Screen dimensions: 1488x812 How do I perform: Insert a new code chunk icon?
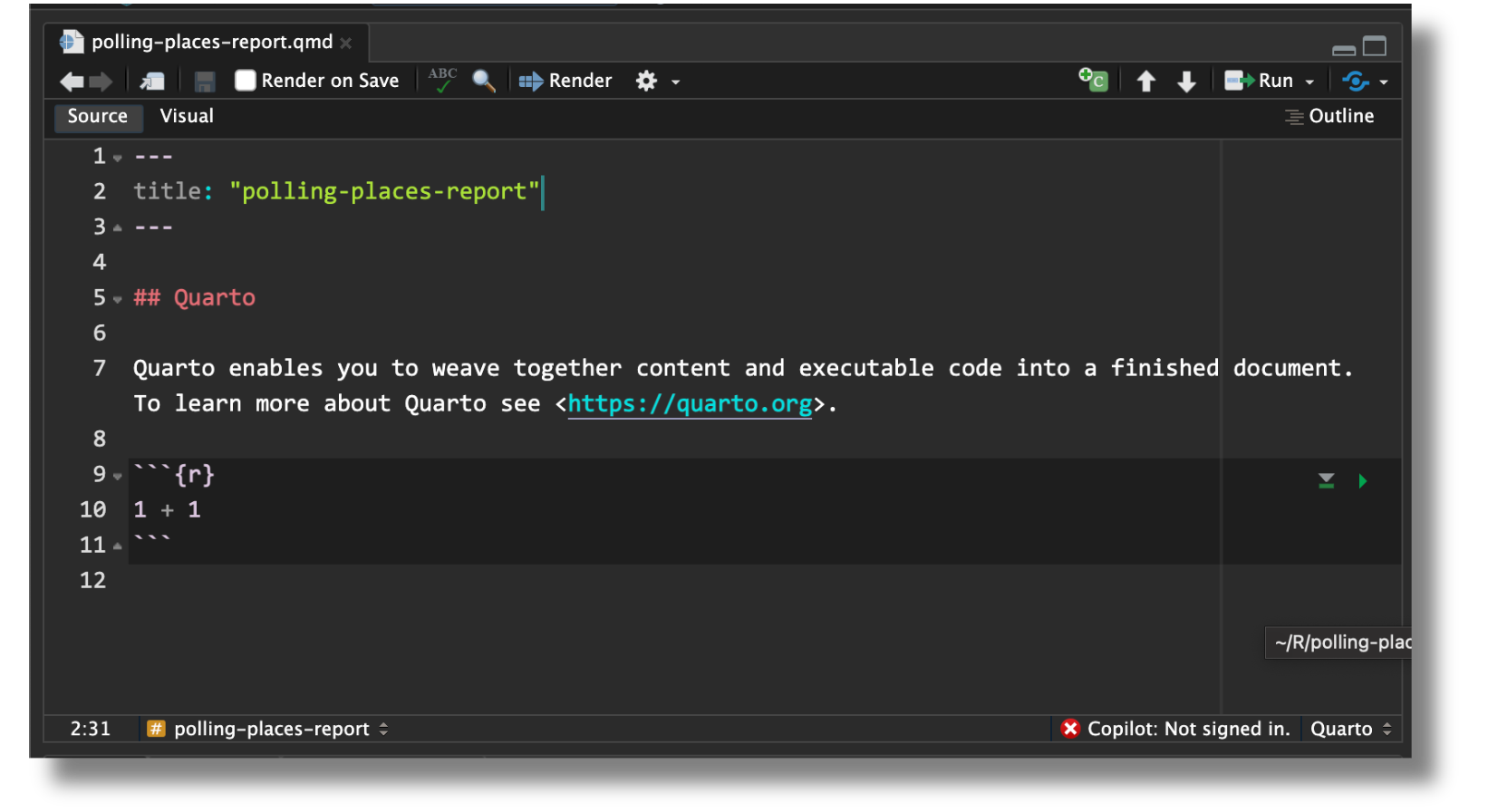(1093, 80)
